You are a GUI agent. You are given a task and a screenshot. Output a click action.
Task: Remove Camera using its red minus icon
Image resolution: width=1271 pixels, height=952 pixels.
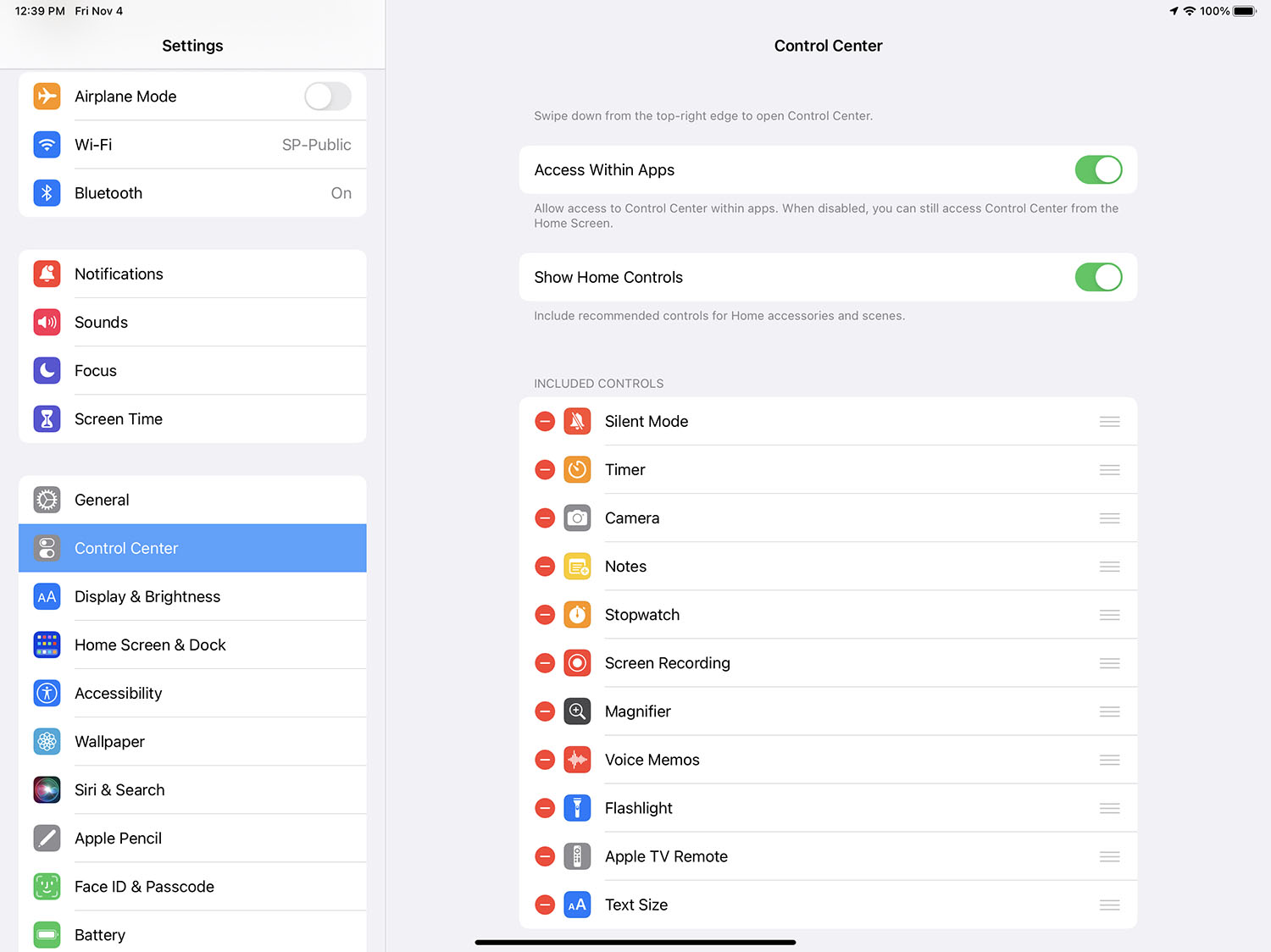[545, 518]
